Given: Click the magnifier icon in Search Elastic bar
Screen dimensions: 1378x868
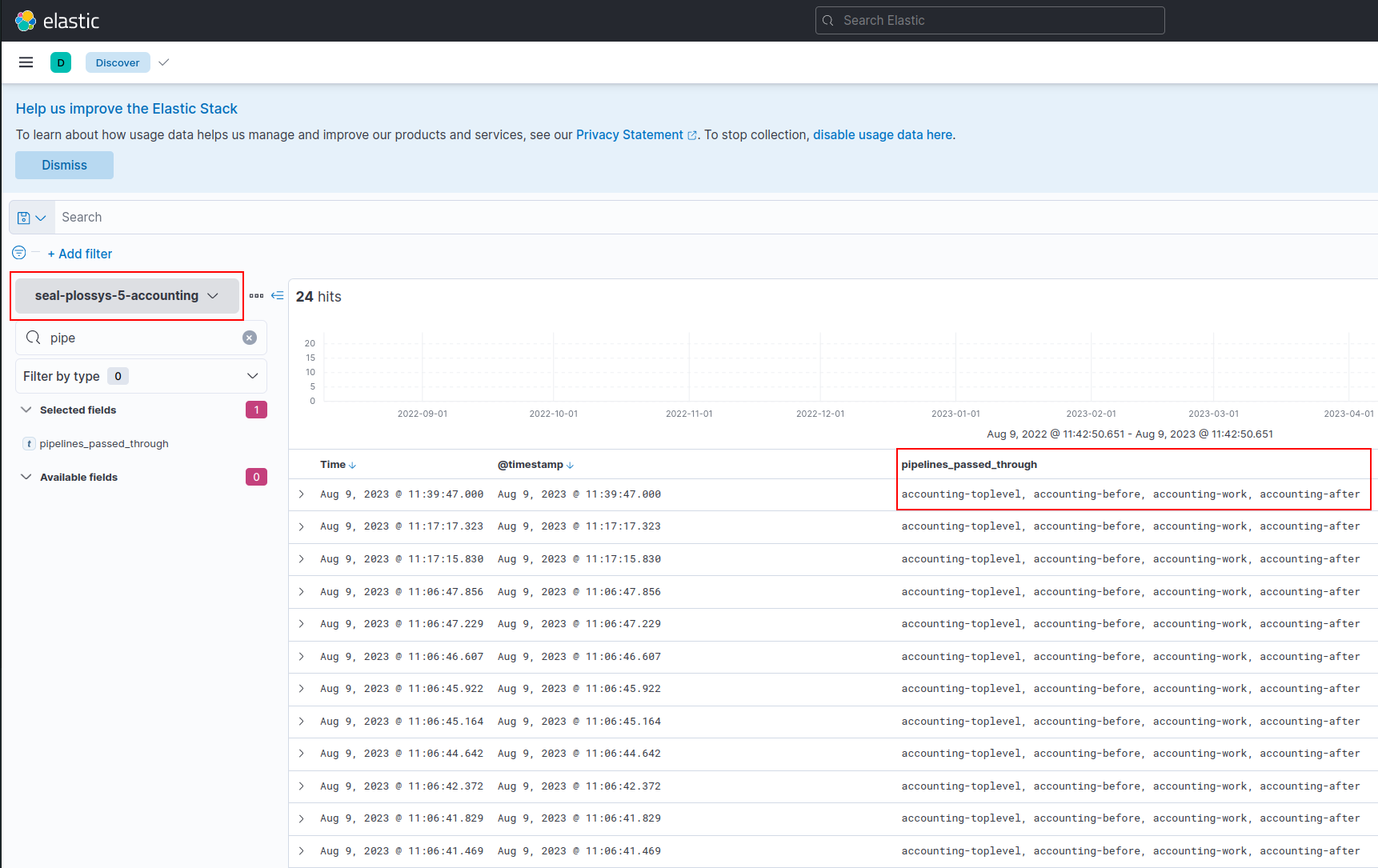Looking at the screenshot, I should [x=828, y=20].
